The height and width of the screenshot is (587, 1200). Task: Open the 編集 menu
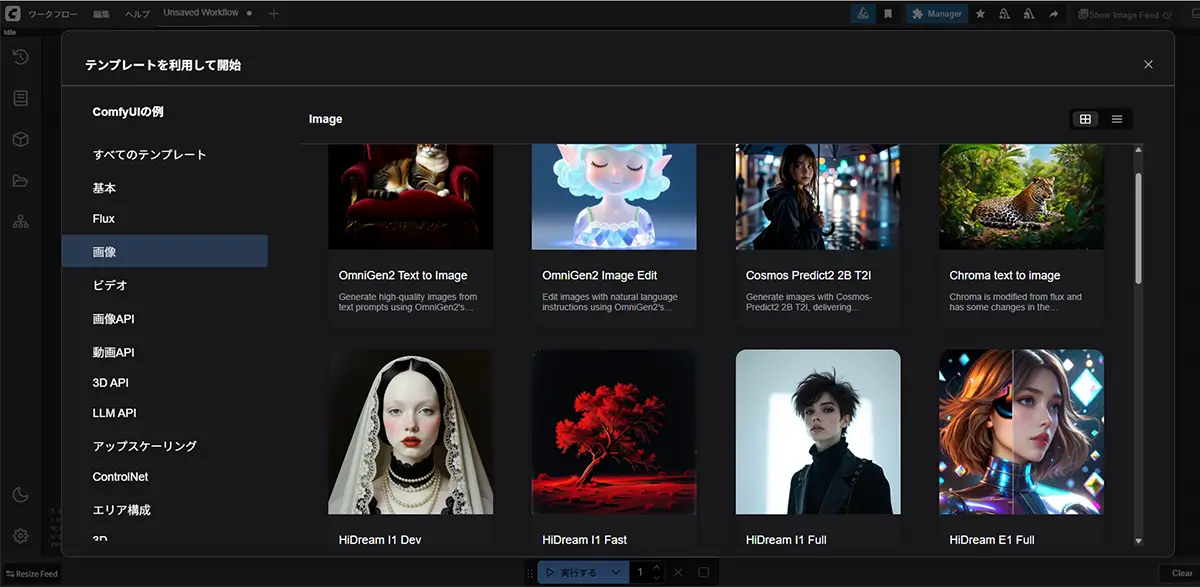tap(101, 14)
